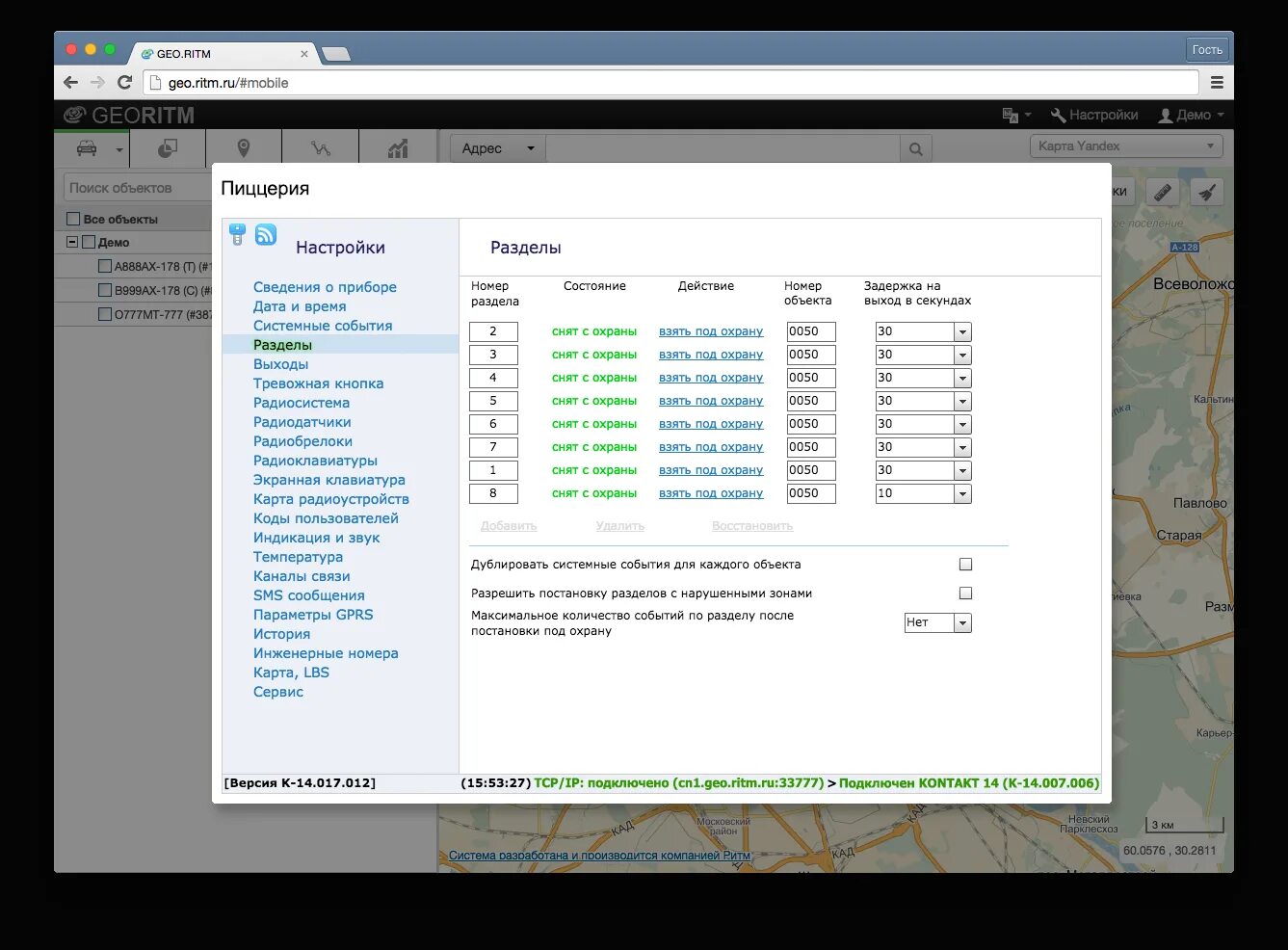Toggle the Демо group checkbox
The height and width of the screenshot is (950, 1288).
pyautogui.click(x=89, y=242)
